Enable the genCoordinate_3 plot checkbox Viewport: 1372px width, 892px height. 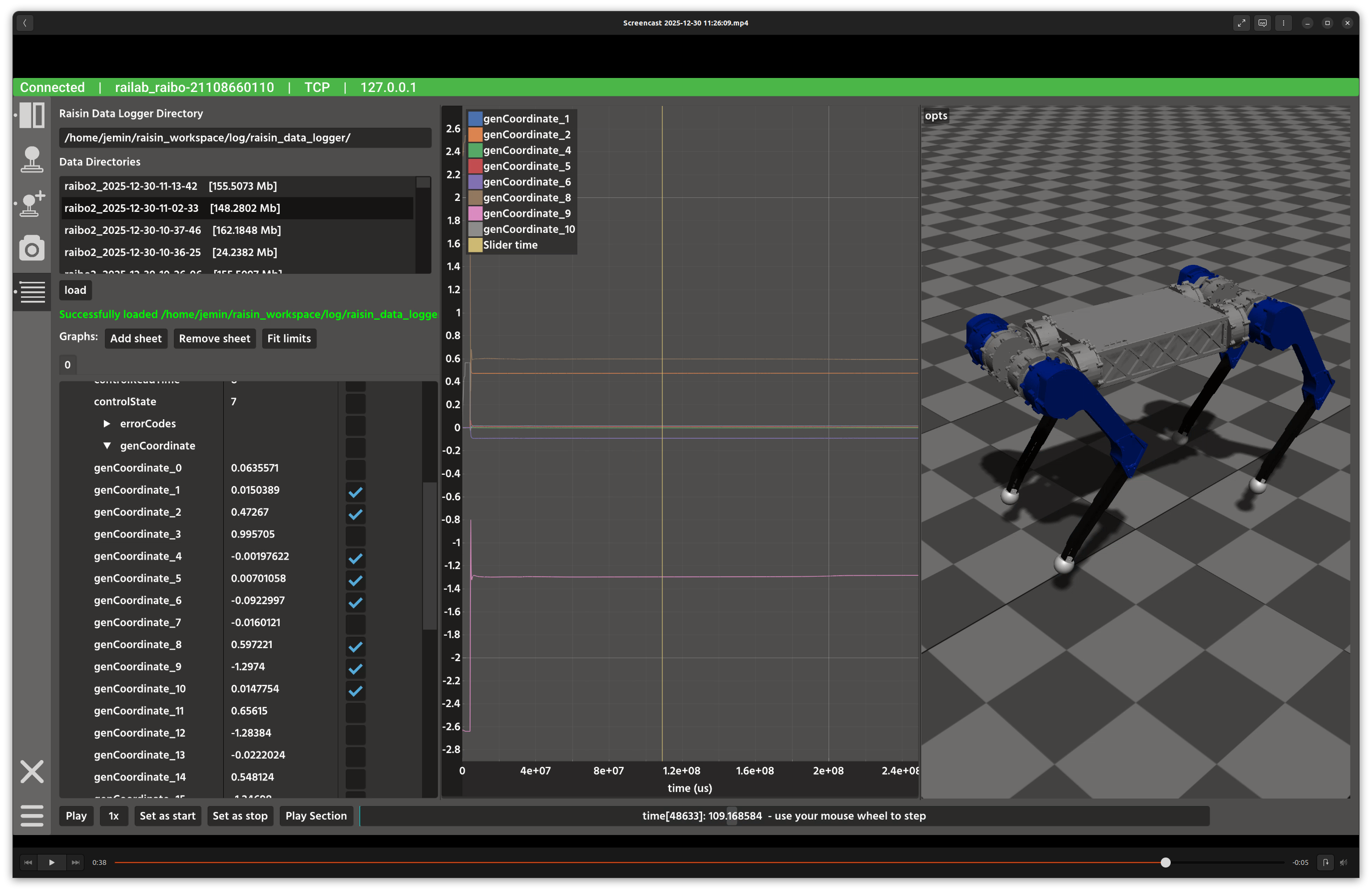pos(356,536)
